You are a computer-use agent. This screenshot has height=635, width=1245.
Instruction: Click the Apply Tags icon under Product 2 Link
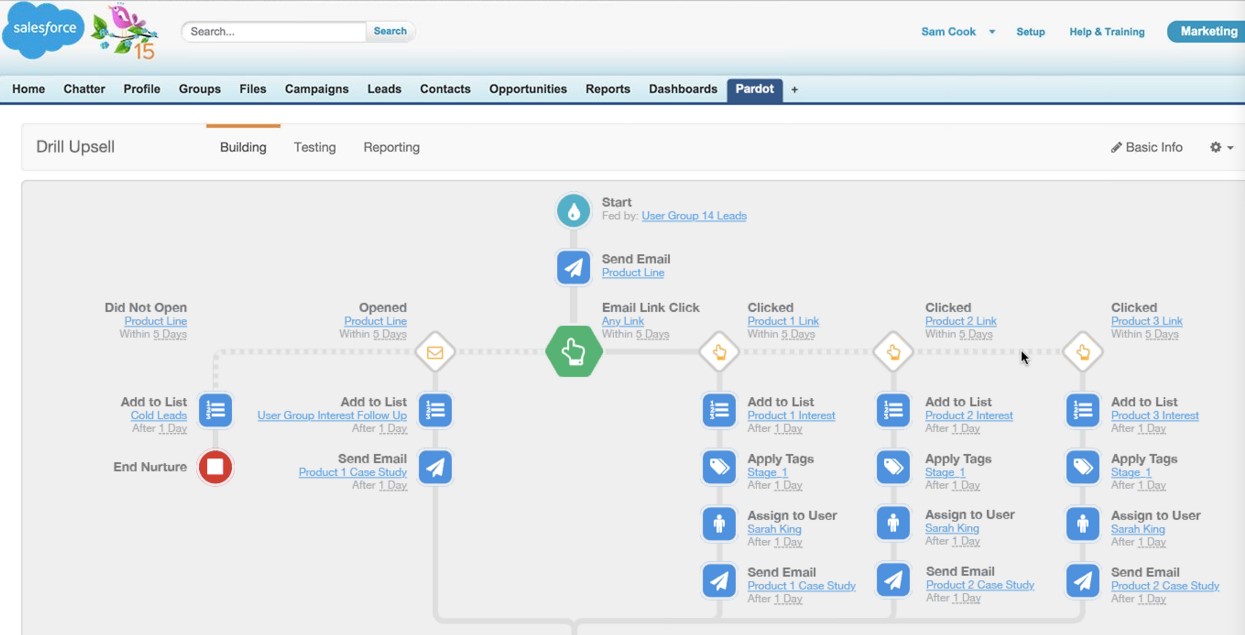click(893, 467)
